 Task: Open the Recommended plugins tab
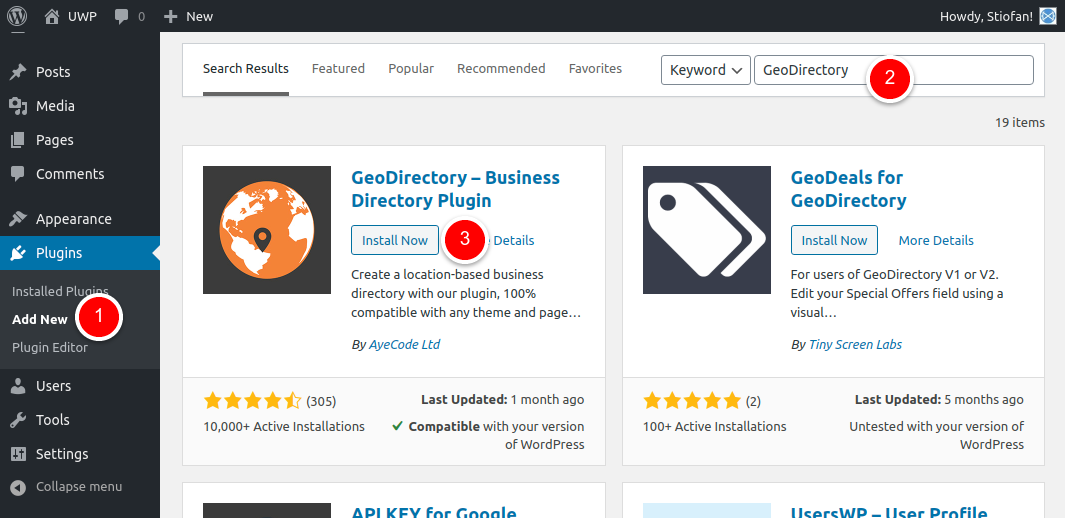tap(501, 69)
